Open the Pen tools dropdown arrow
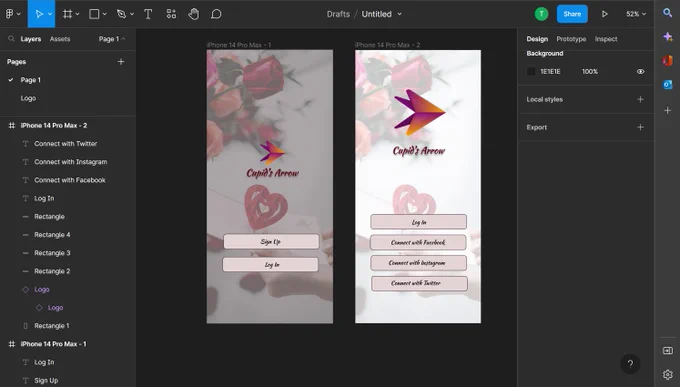 pyautogui.click(x=132, y=14)
